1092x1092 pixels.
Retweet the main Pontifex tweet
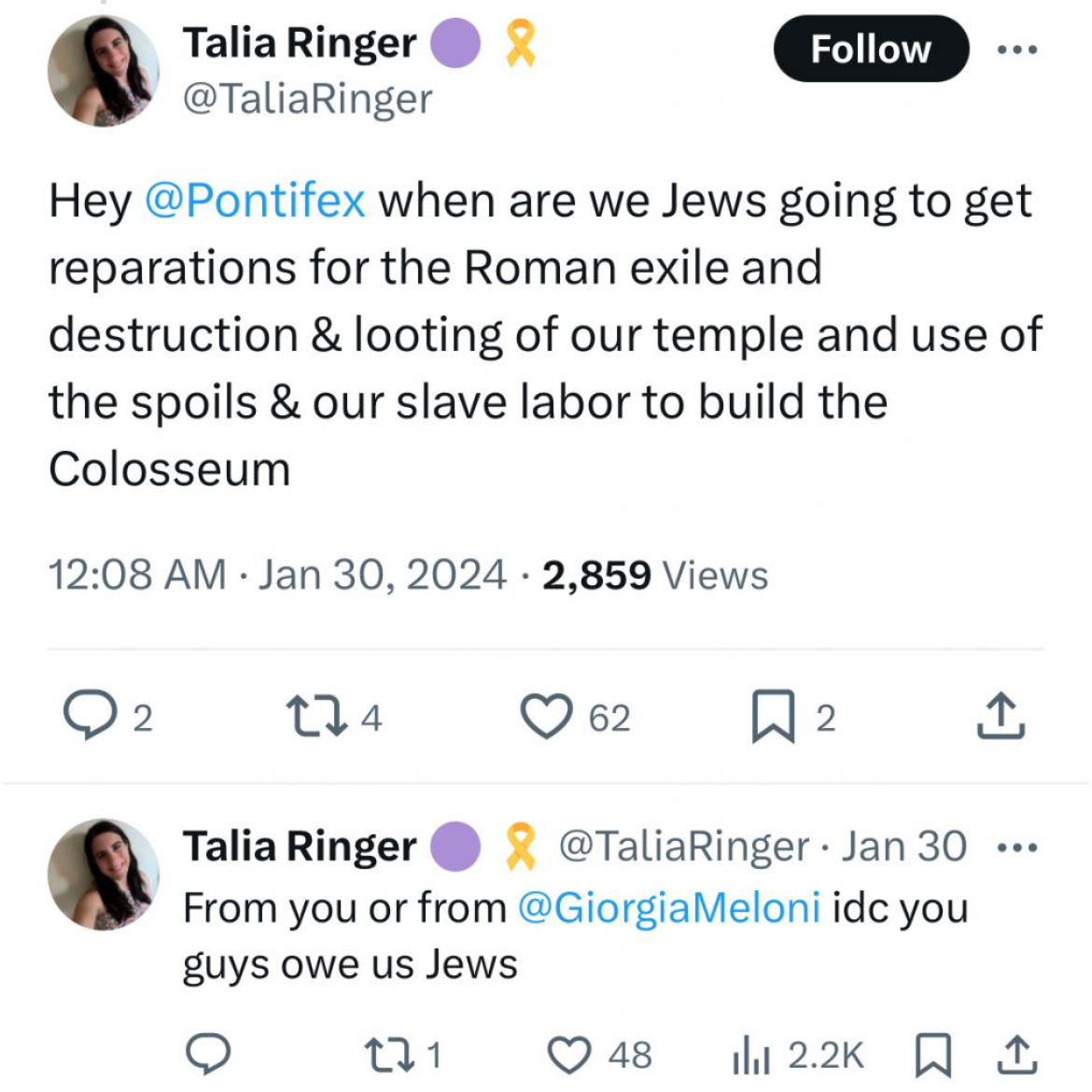coord(317,718)
